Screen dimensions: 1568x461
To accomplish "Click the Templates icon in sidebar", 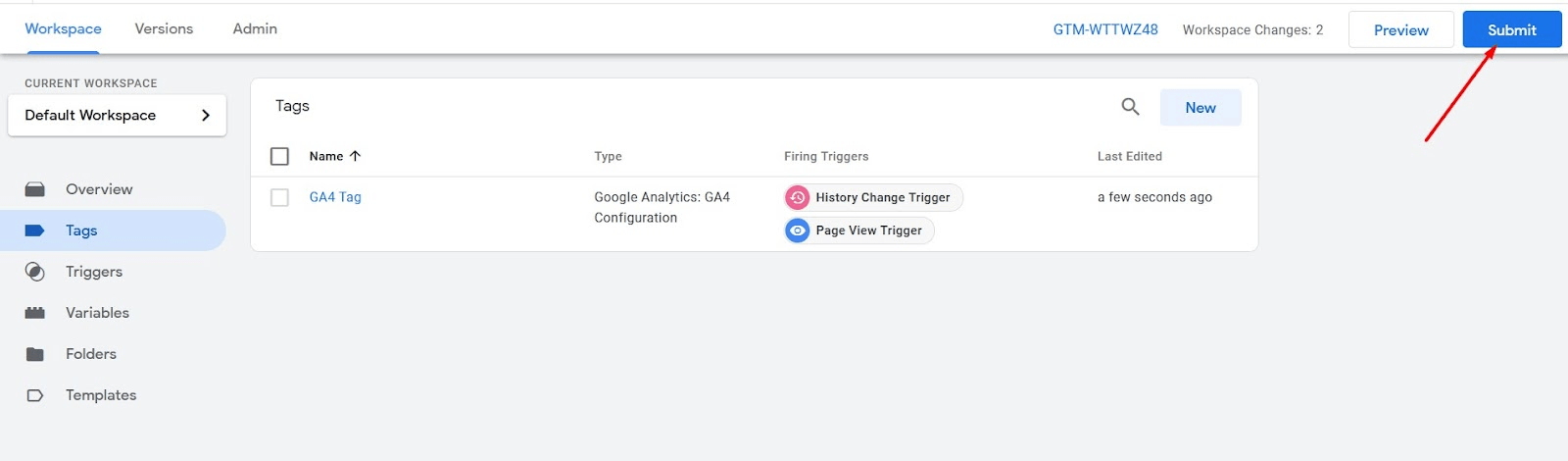I will coord(35,395).
